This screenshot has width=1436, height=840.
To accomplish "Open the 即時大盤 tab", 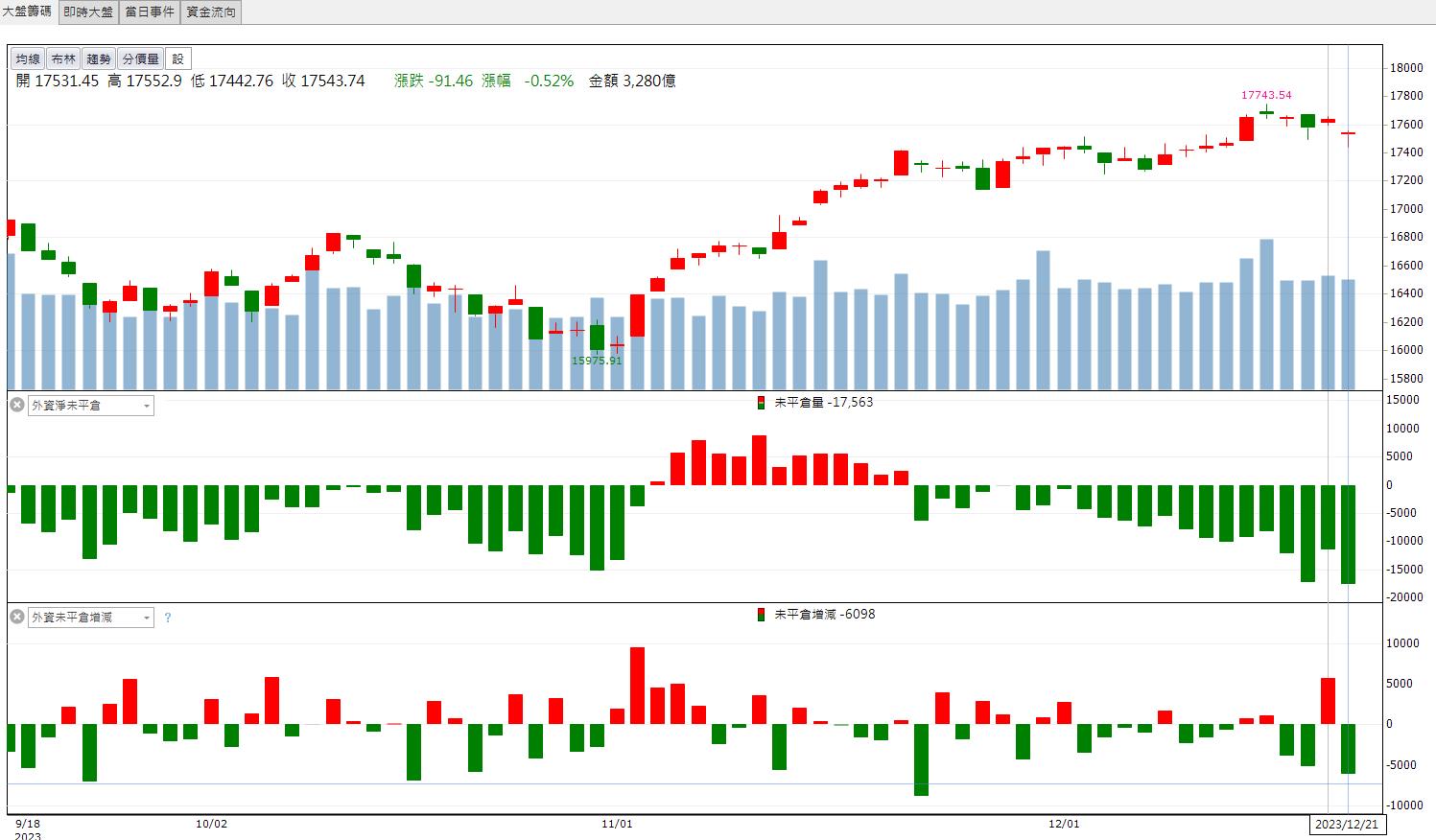I will pos(88,12).
